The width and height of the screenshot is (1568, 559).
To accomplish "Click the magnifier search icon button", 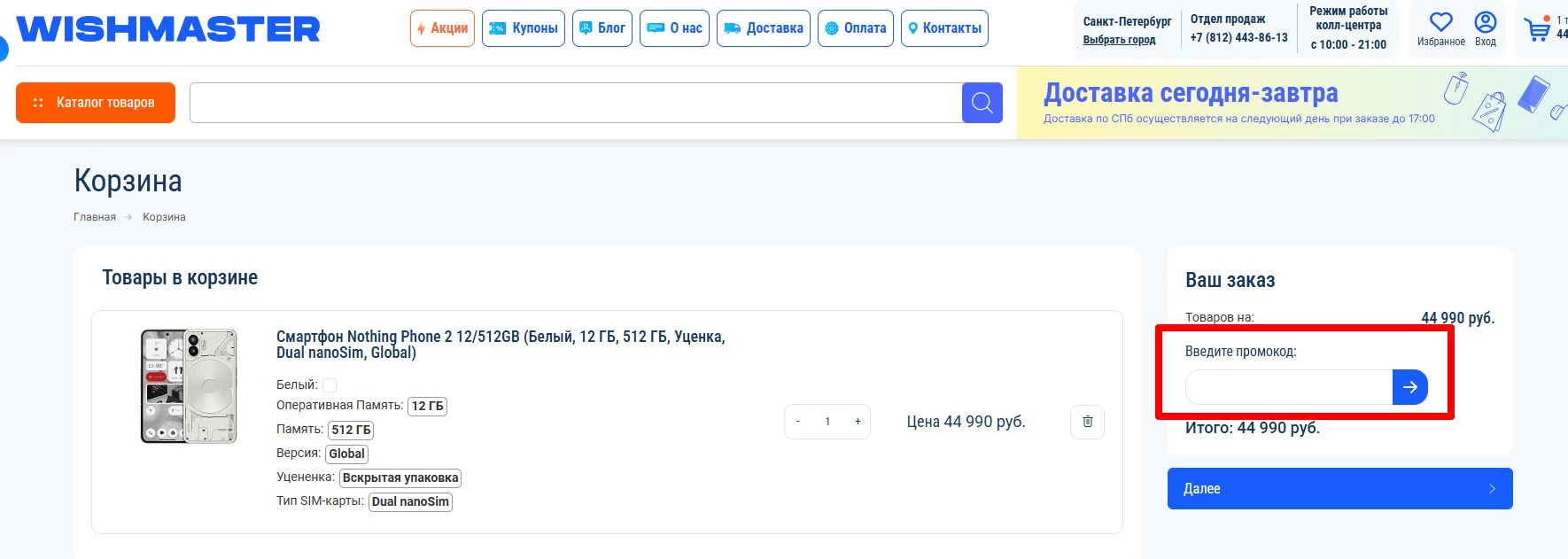I will (982, 103).
